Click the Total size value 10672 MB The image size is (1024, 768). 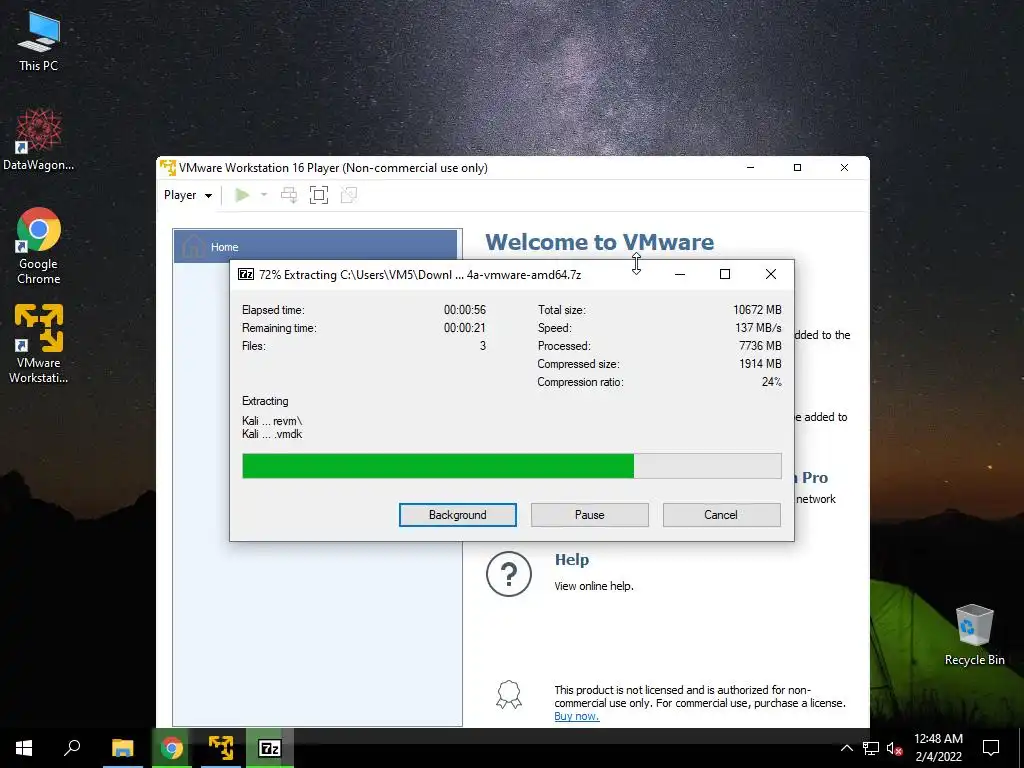point(757,310)
